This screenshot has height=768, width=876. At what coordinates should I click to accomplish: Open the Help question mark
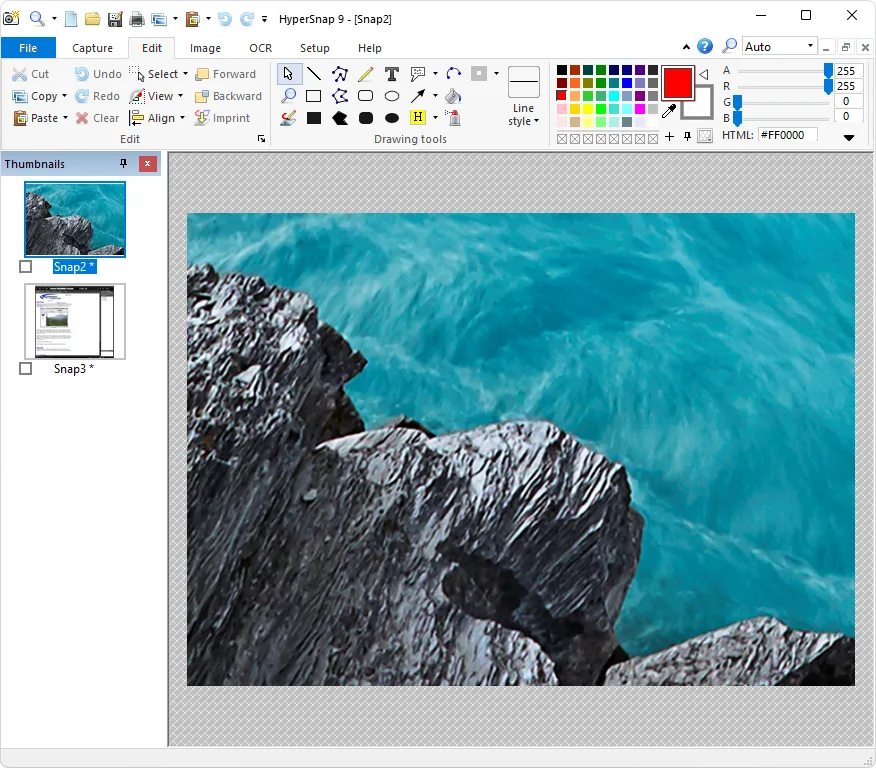(703, 46)
